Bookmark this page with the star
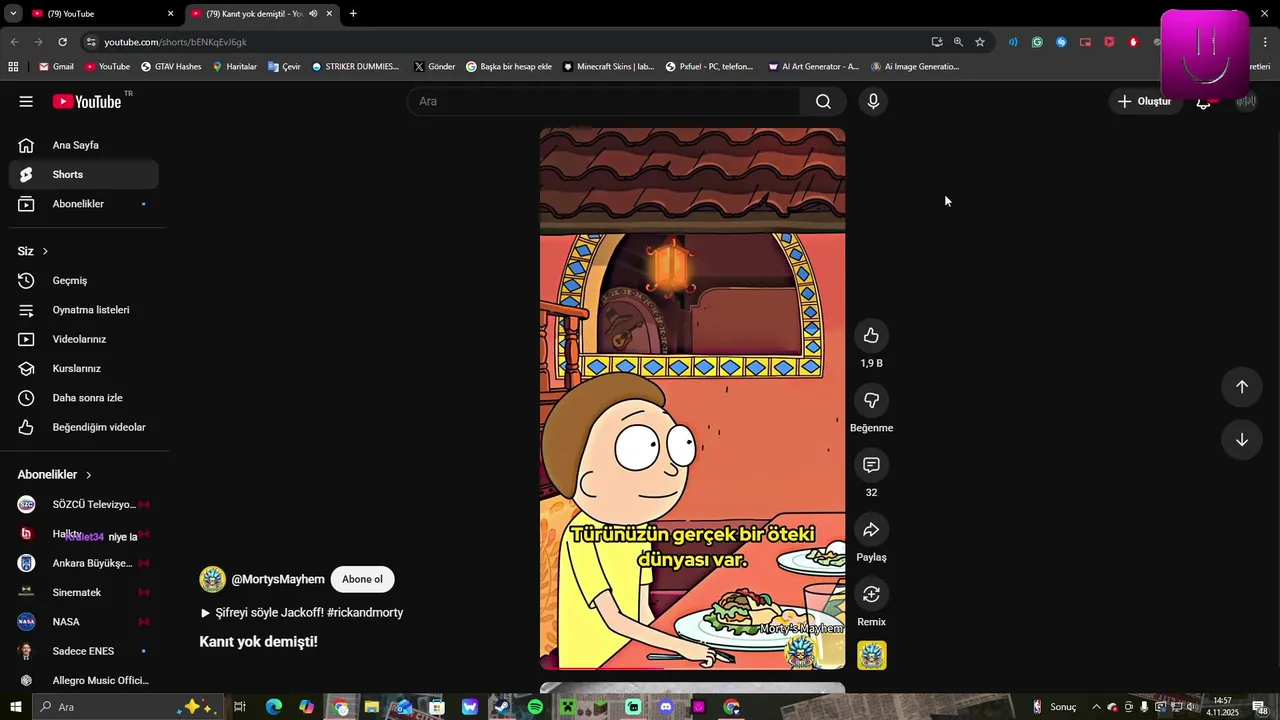The width and height of the screenshot is (1280, 720). [x=980, y=42]
